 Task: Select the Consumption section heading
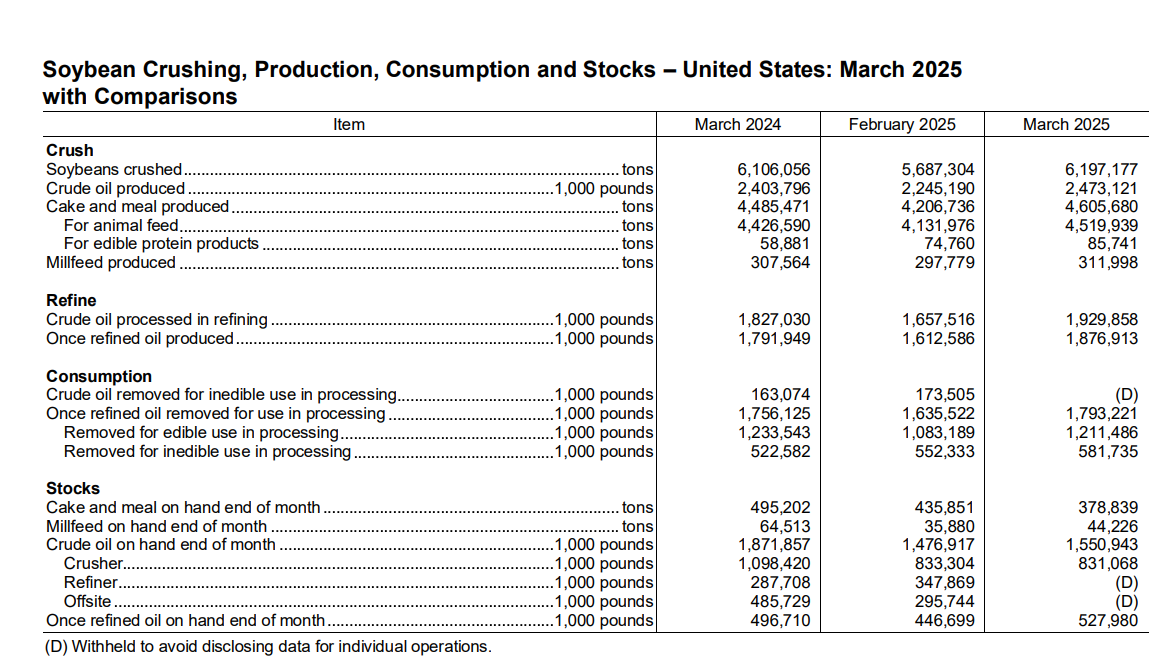[99, 376]
